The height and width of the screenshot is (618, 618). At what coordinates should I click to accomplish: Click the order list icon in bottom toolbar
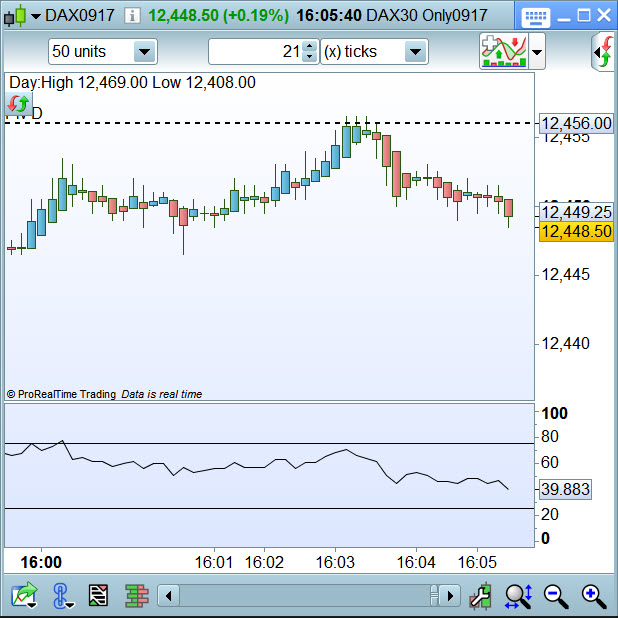pyautogui.click(x=98, y=596)
